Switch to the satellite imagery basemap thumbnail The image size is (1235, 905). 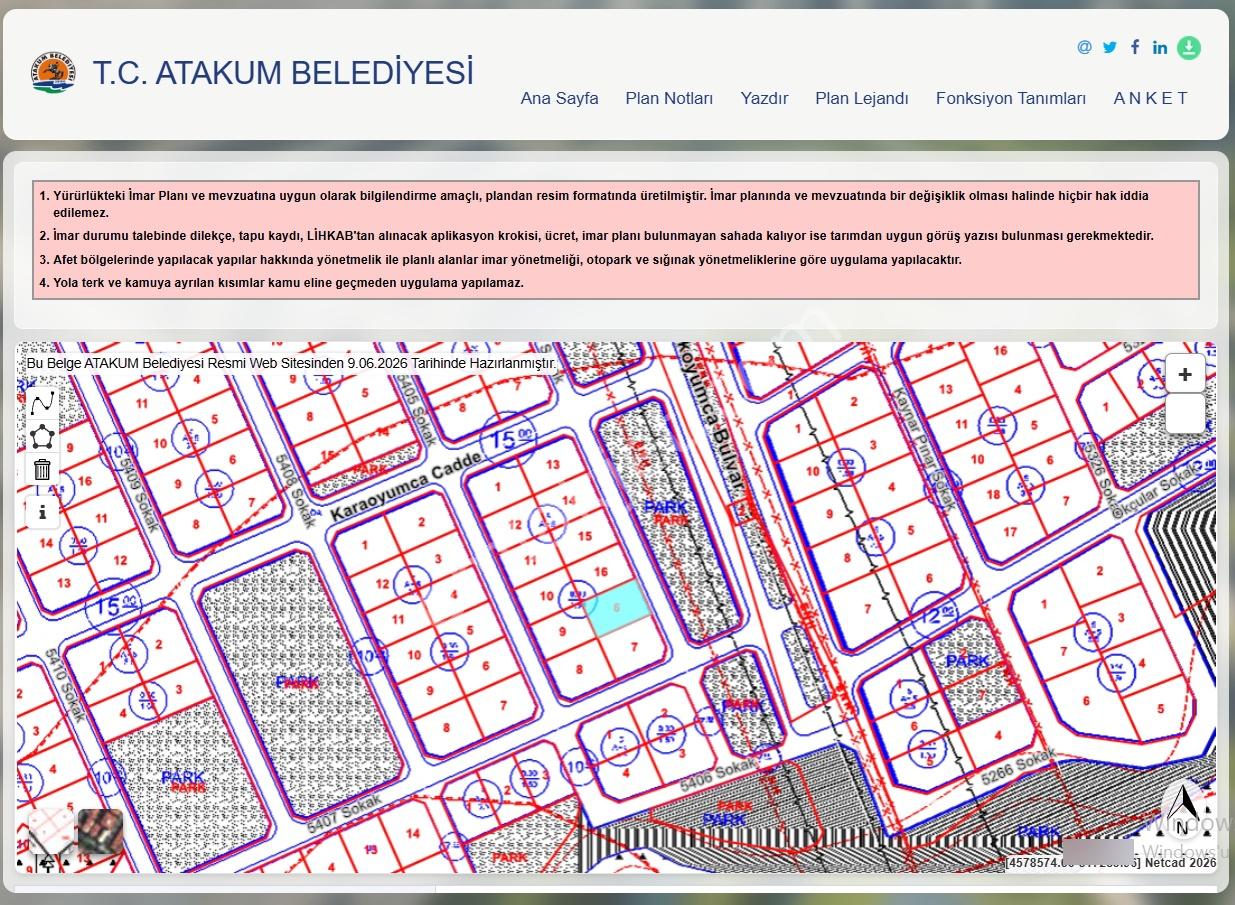point(100,833)
